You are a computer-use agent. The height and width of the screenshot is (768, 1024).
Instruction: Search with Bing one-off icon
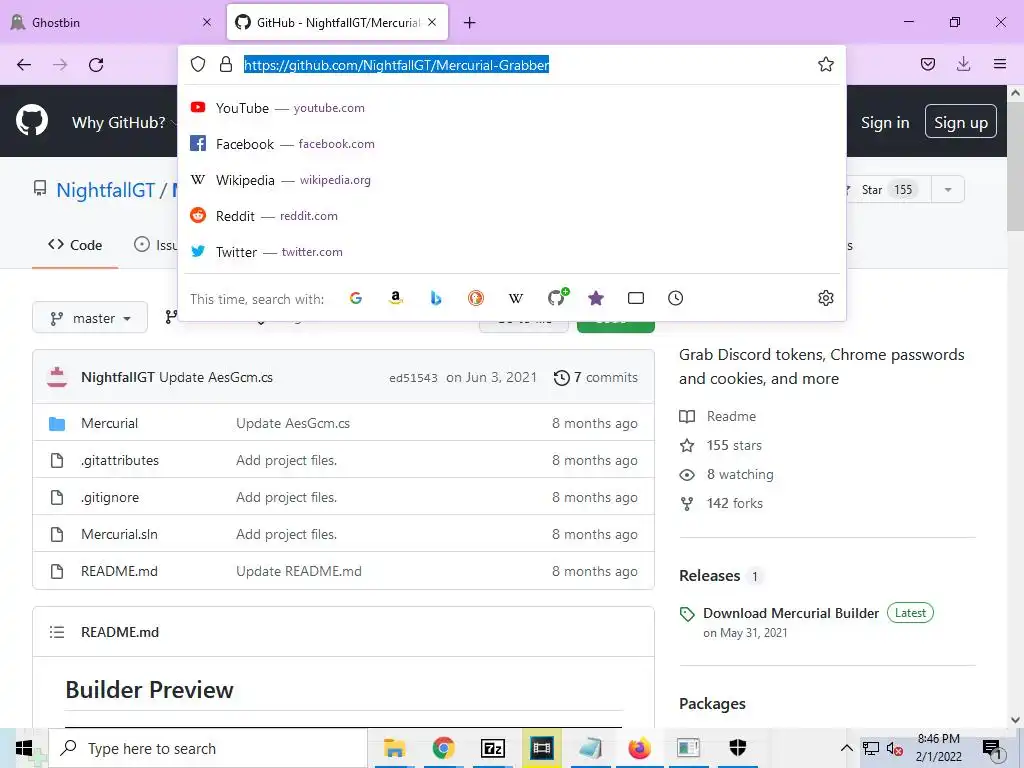coord(436,298)
